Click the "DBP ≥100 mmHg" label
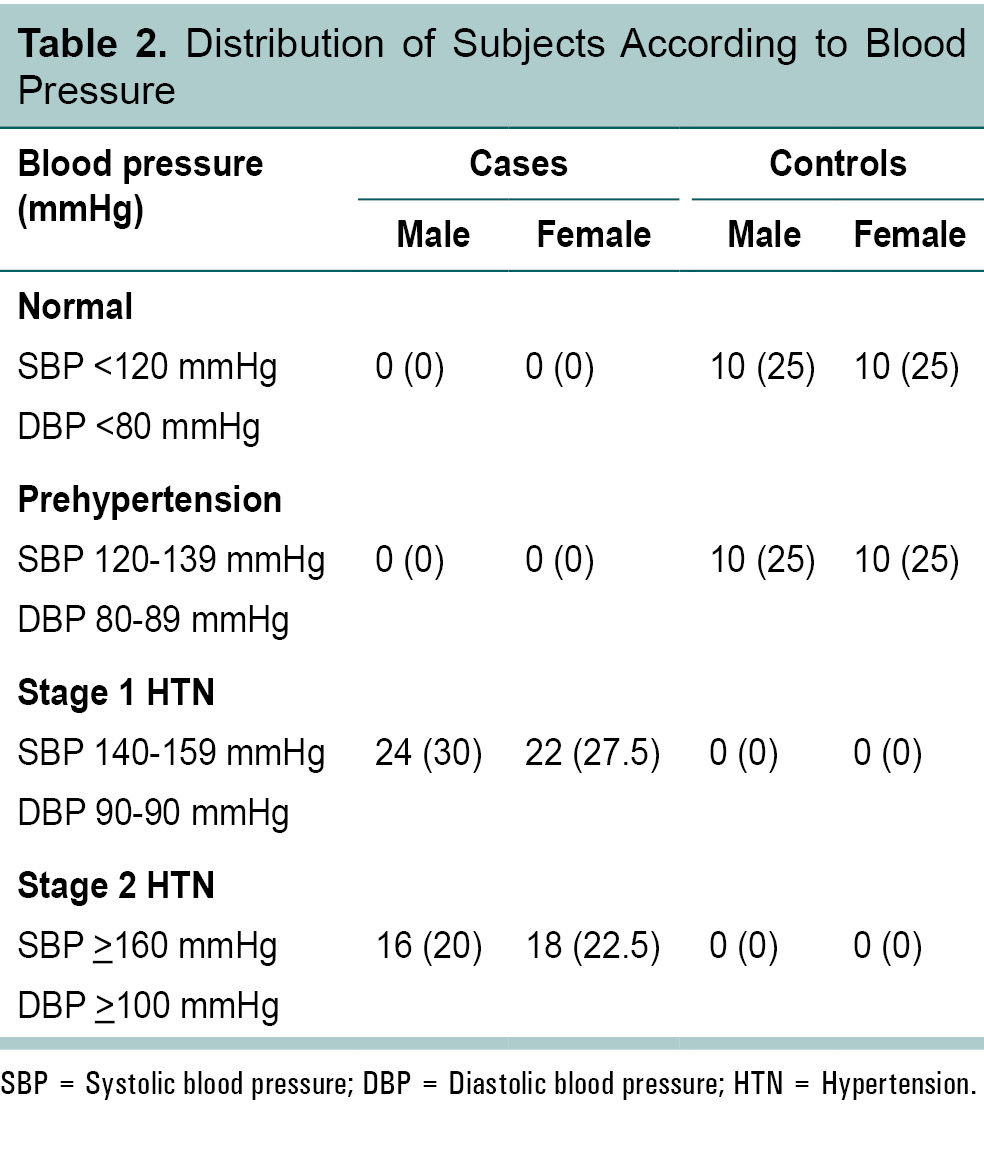 click(147, 1007)
